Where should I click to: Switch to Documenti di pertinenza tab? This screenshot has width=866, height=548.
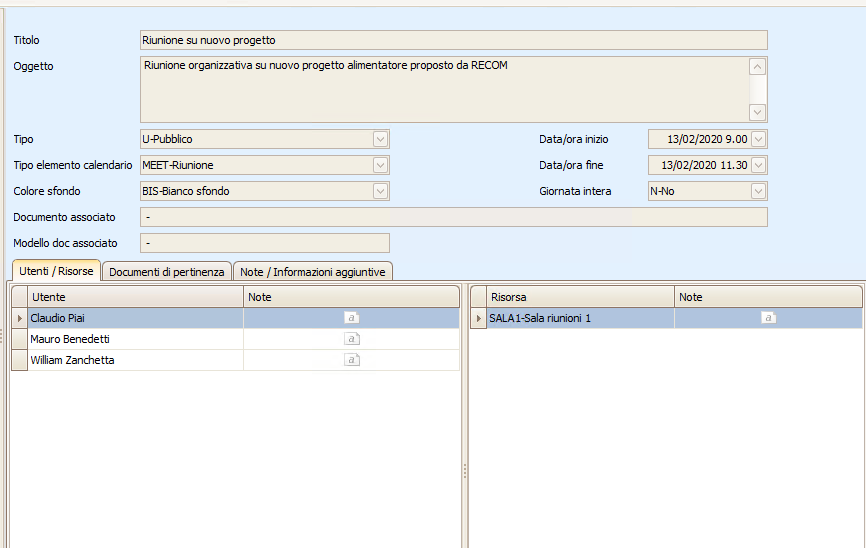(167, 272)
